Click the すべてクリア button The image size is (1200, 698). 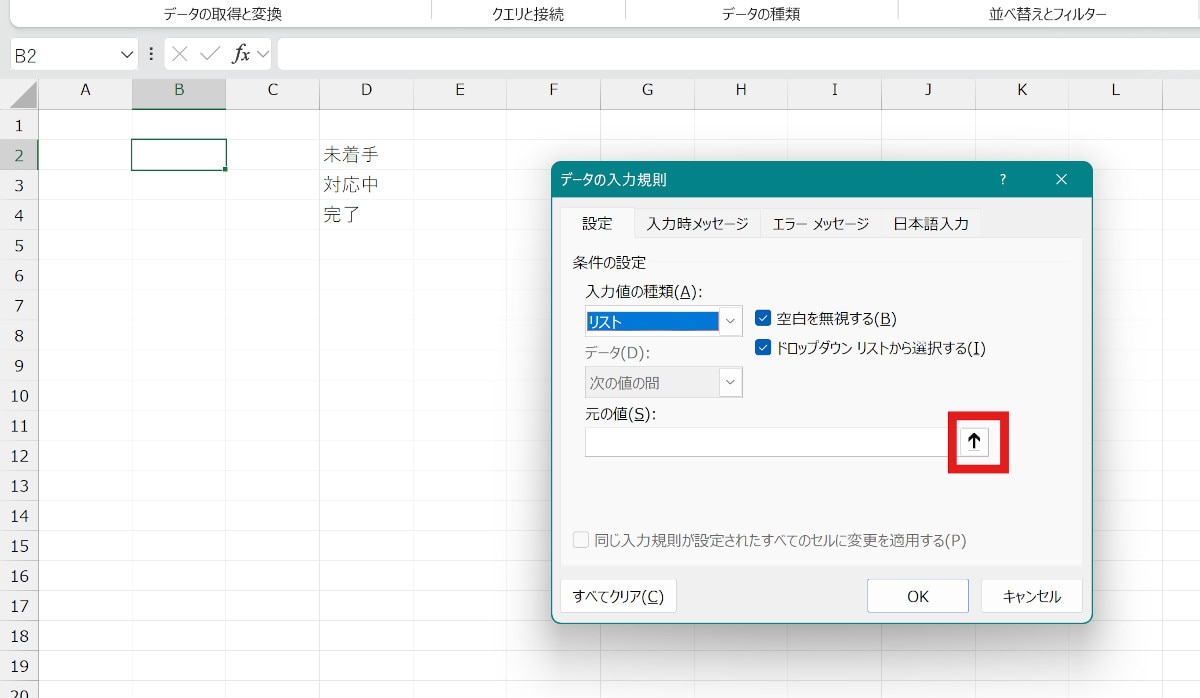click(618, 596)
